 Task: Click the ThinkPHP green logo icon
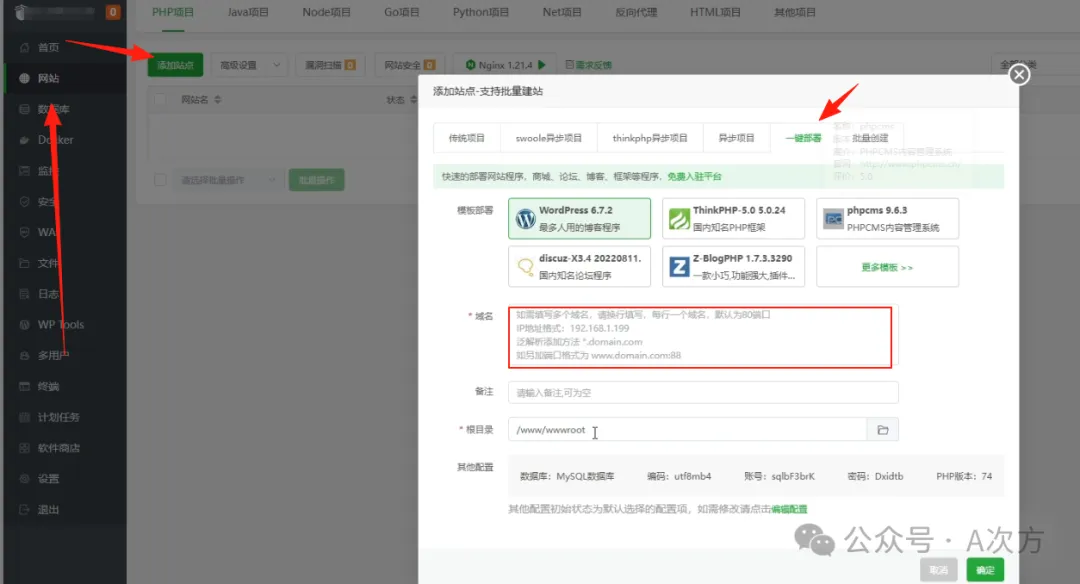click(x=679, y=218)
